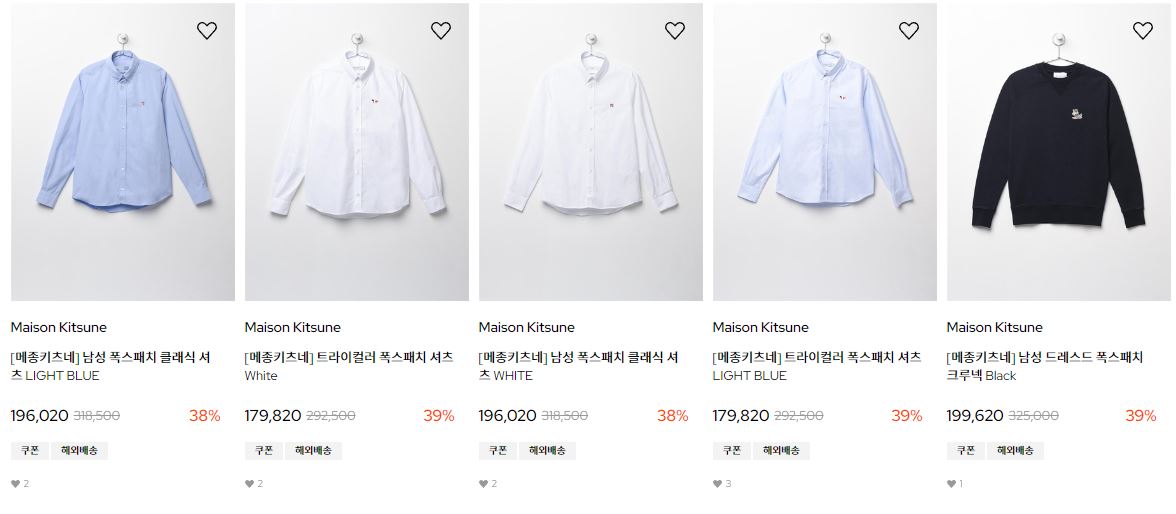Image resolution: width=1176 pixels, height=514 pixels.
Task: Open 남성 드레스드 폭스패치 크루넥 Black title
Action: pos(1045,366)
